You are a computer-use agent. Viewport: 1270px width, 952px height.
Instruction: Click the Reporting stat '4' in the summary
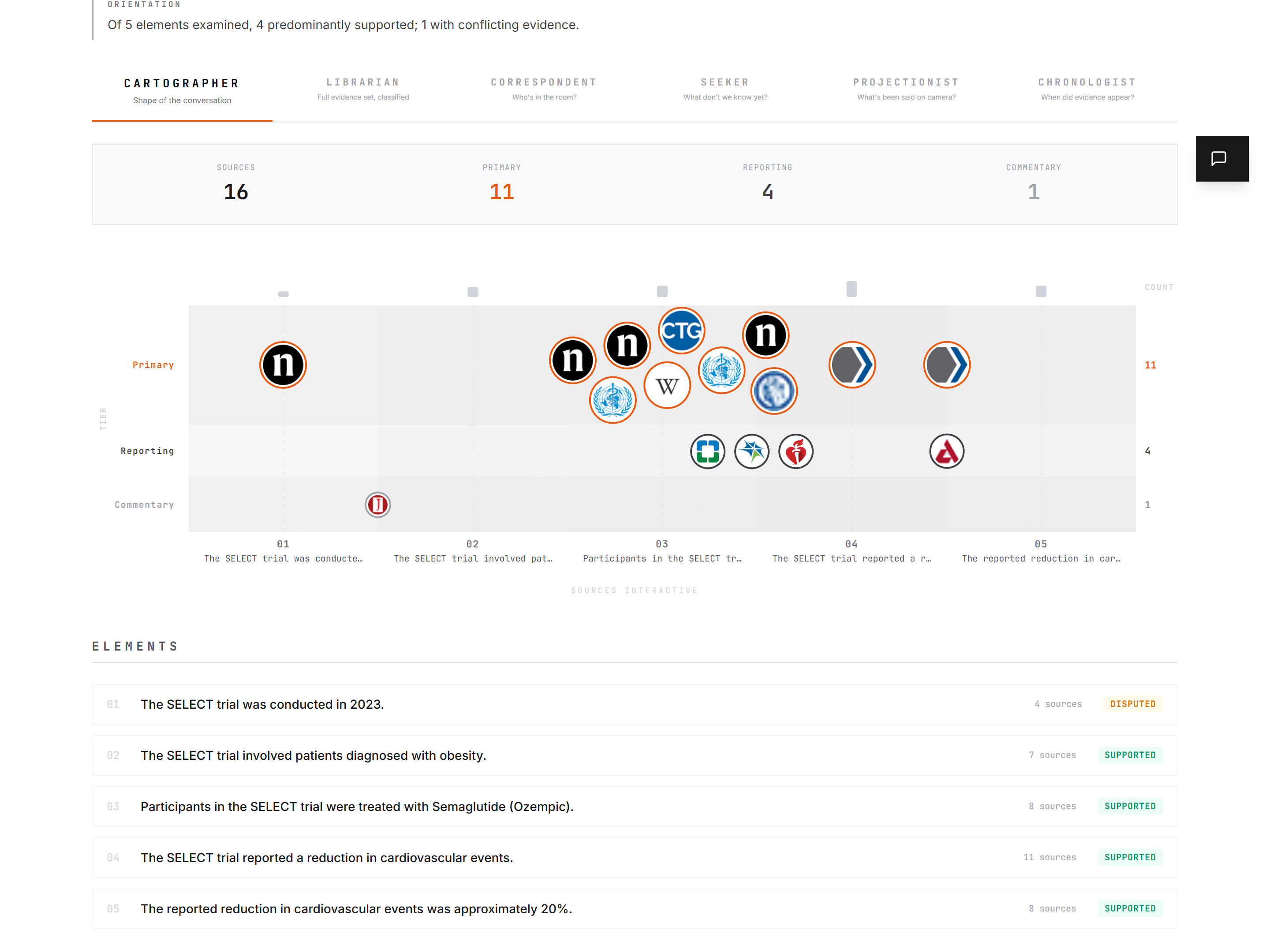[768, 192]
